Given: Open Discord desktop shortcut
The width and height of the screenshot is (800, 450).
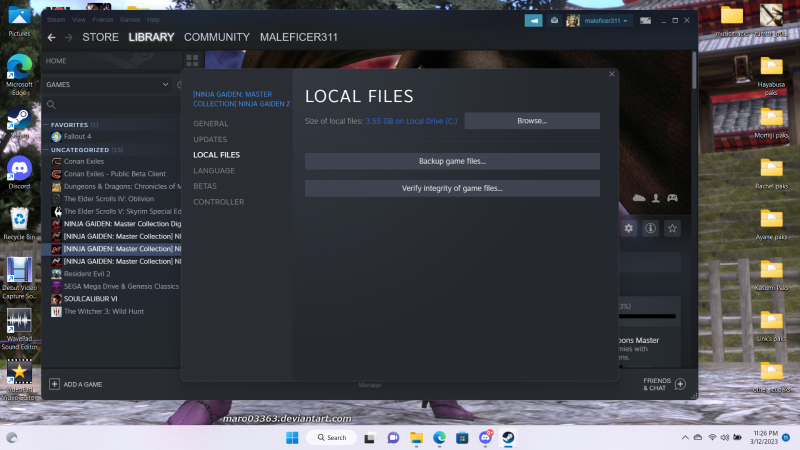Looking at the screenshot, I should coord(19,173).
